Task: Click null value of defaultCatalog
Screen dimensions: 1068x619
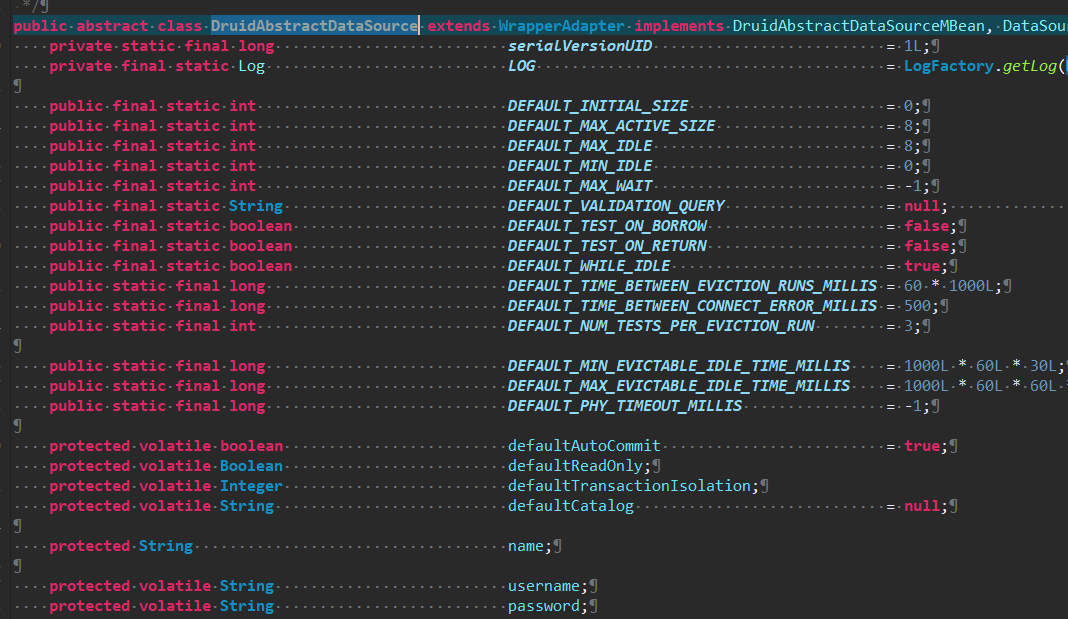Action: click(x=922, y=506)
